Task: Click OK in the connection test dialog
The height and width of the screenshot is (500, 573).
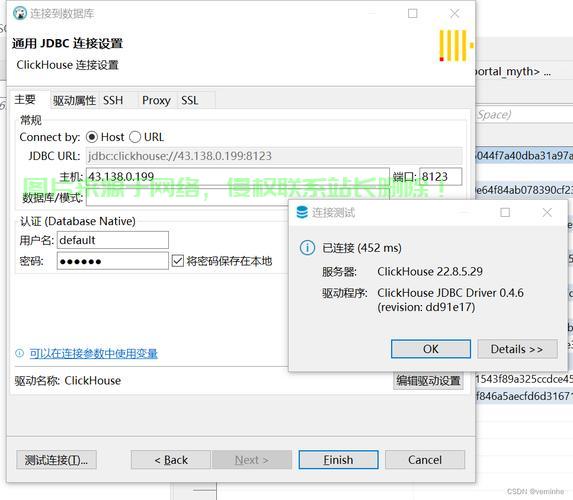Action: (x=430, y=349)
